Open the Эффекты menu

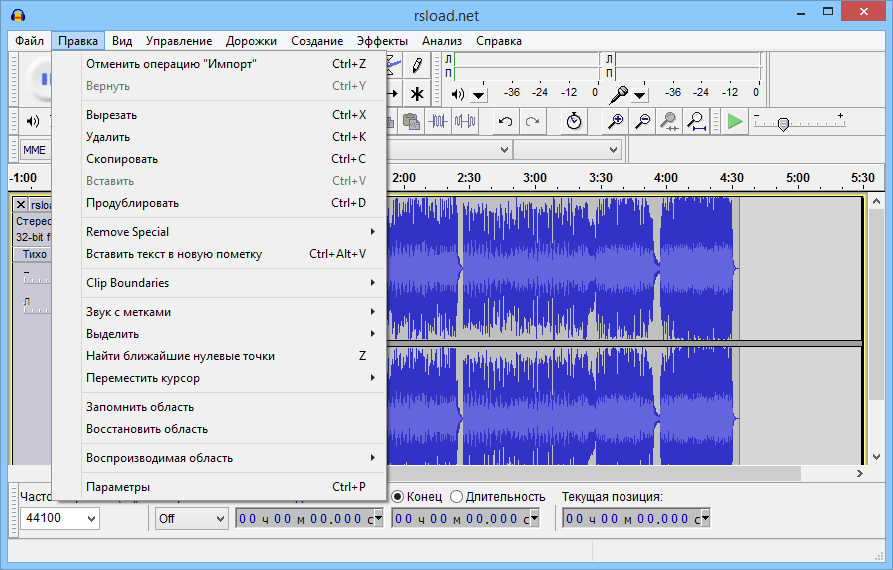(382, 41)
